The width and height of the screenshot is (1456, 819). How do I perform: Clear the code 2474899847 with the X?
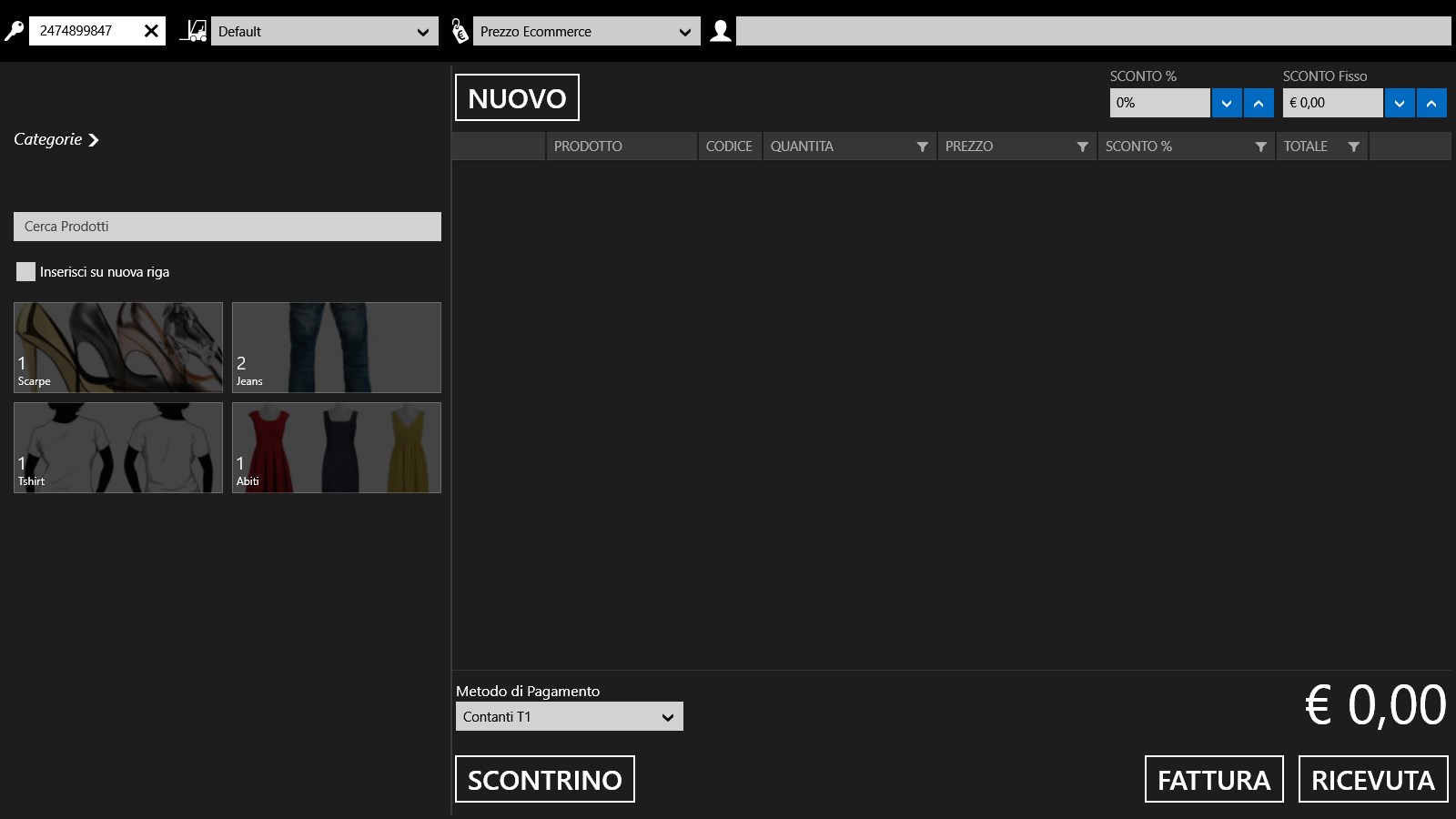pyautogui.click(x=151, y=31)
